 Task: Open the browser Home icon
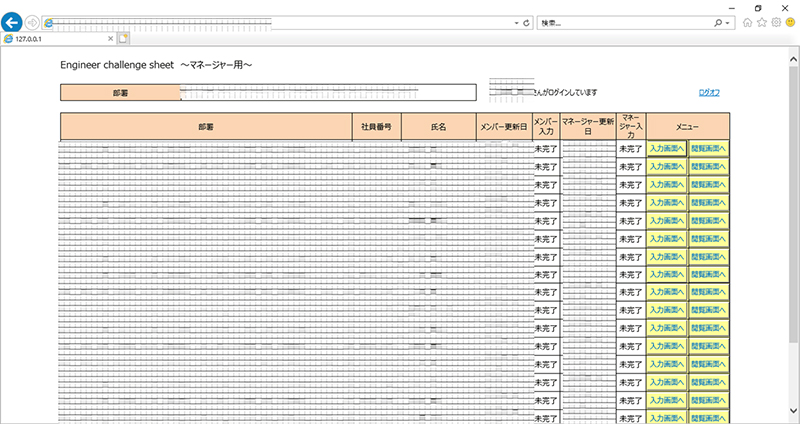[x=747, y=22]
